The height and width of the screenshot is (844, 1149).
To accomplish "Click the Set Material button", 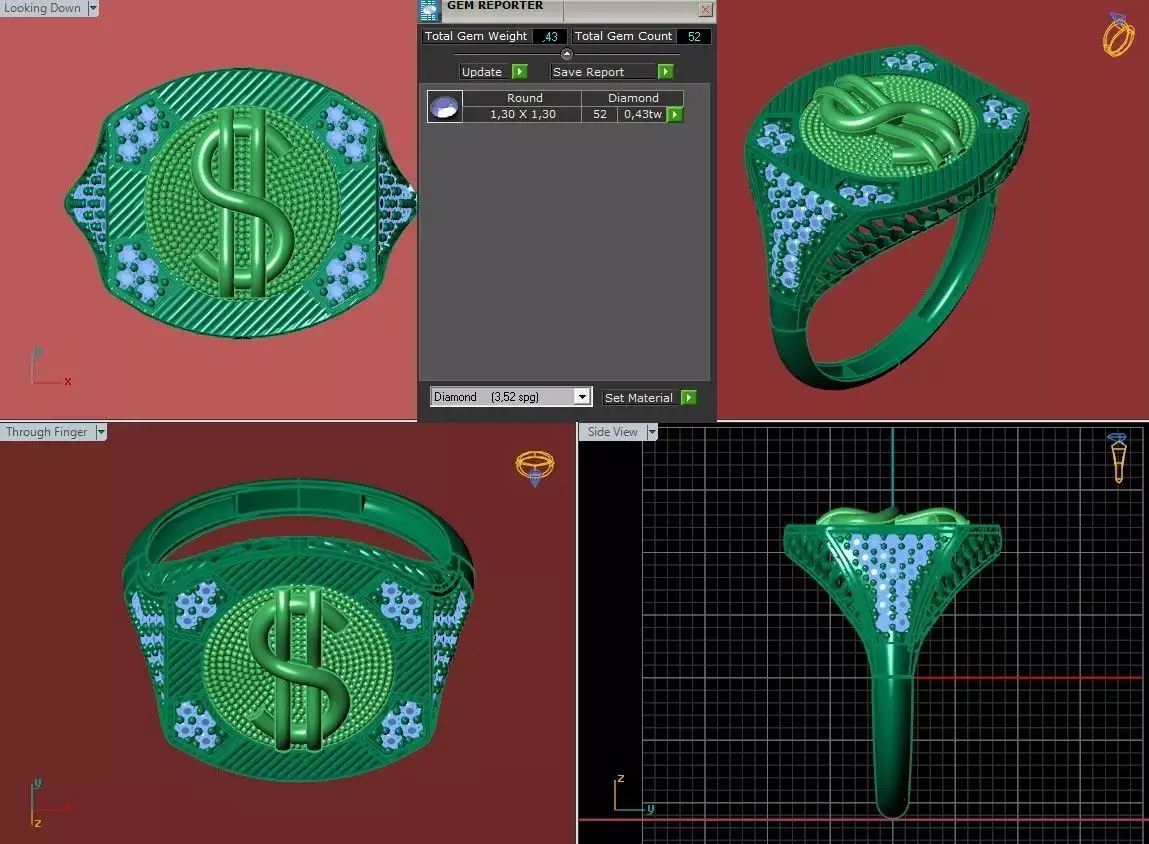I will [x=639, y=398].
